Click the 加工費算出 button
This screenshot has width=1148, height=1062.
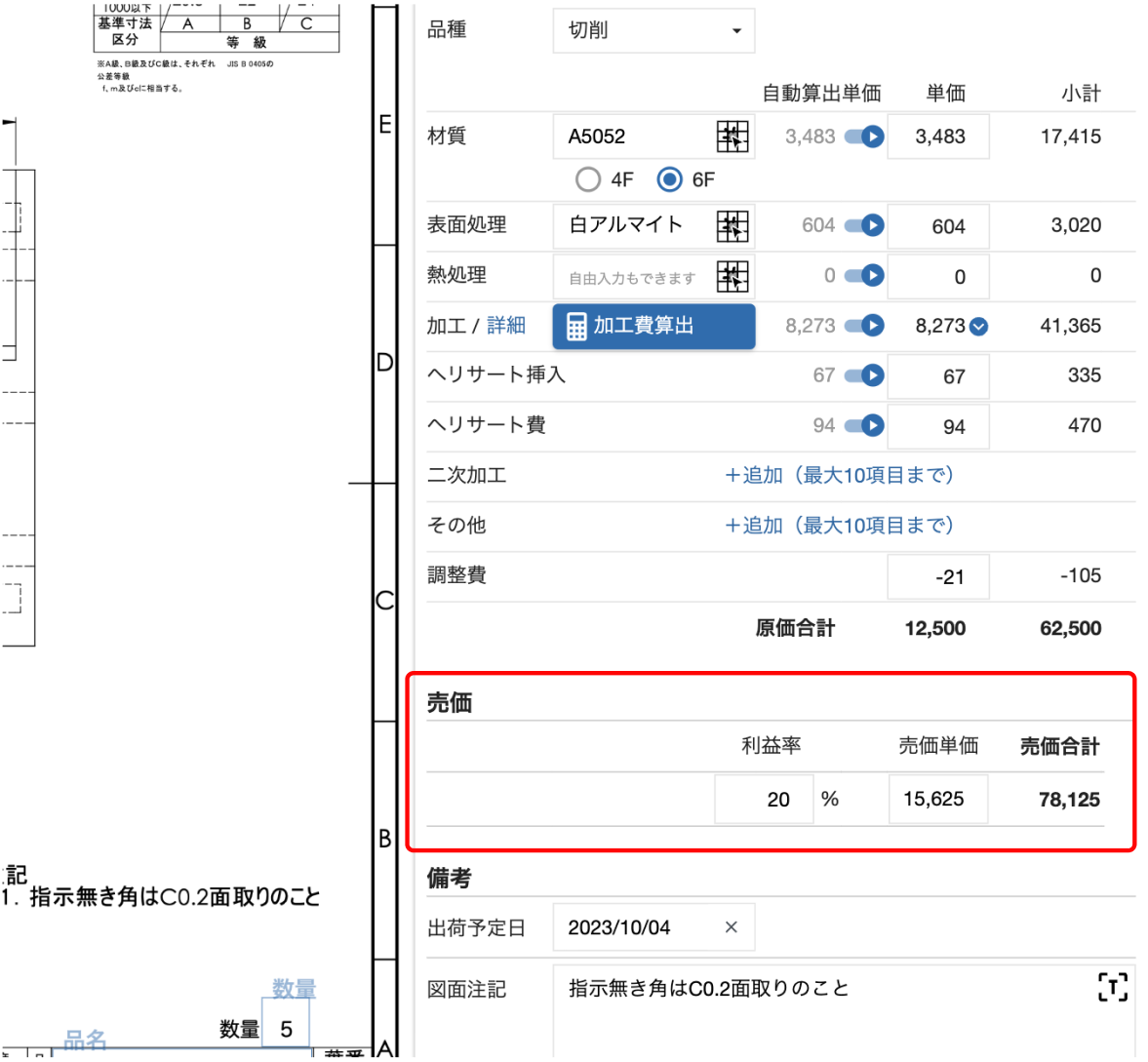pyautogui.click(x=653, y=327)
